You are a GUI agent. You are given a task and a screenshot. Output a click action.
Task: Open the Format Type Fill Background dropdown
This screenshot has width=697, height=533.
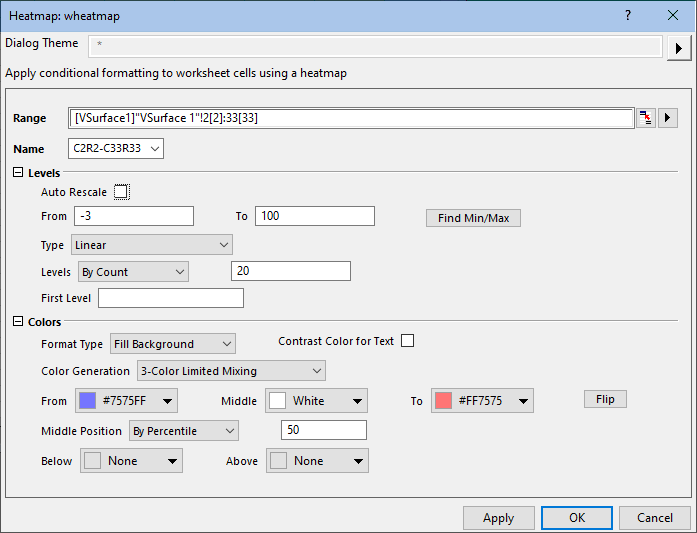tap(173, 344)
